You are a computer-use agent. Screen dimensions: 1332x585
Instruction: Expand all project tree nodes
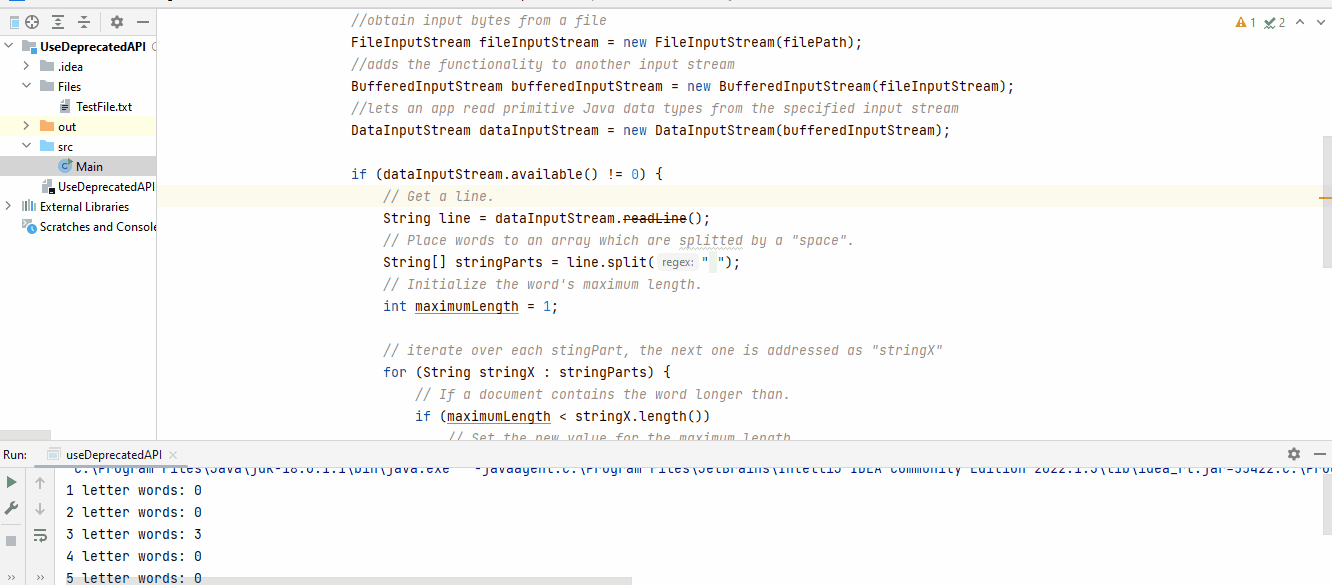coord(58,22)
